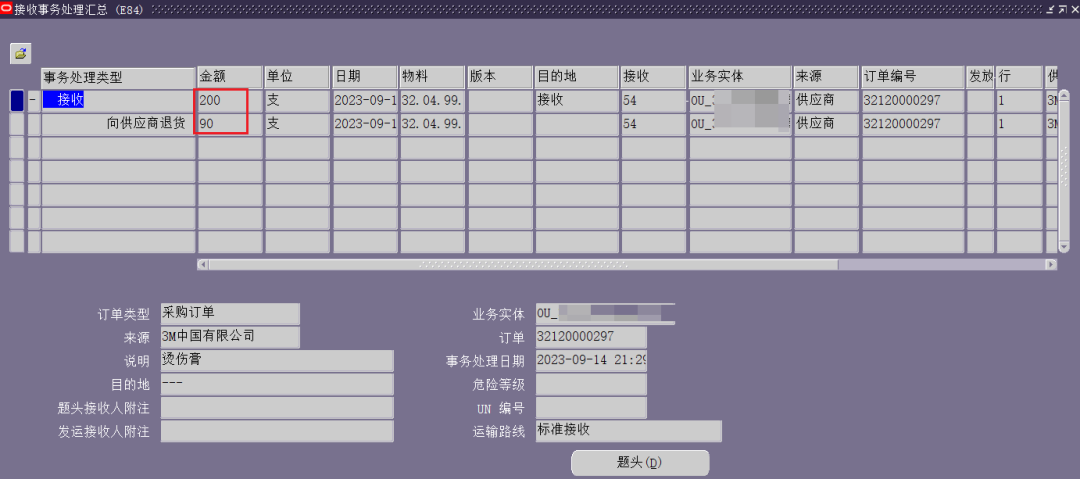Click the 来源 field showing 3M中国有限公司
The width and height of the screenshot is (1080, 479).
(230, 337)
